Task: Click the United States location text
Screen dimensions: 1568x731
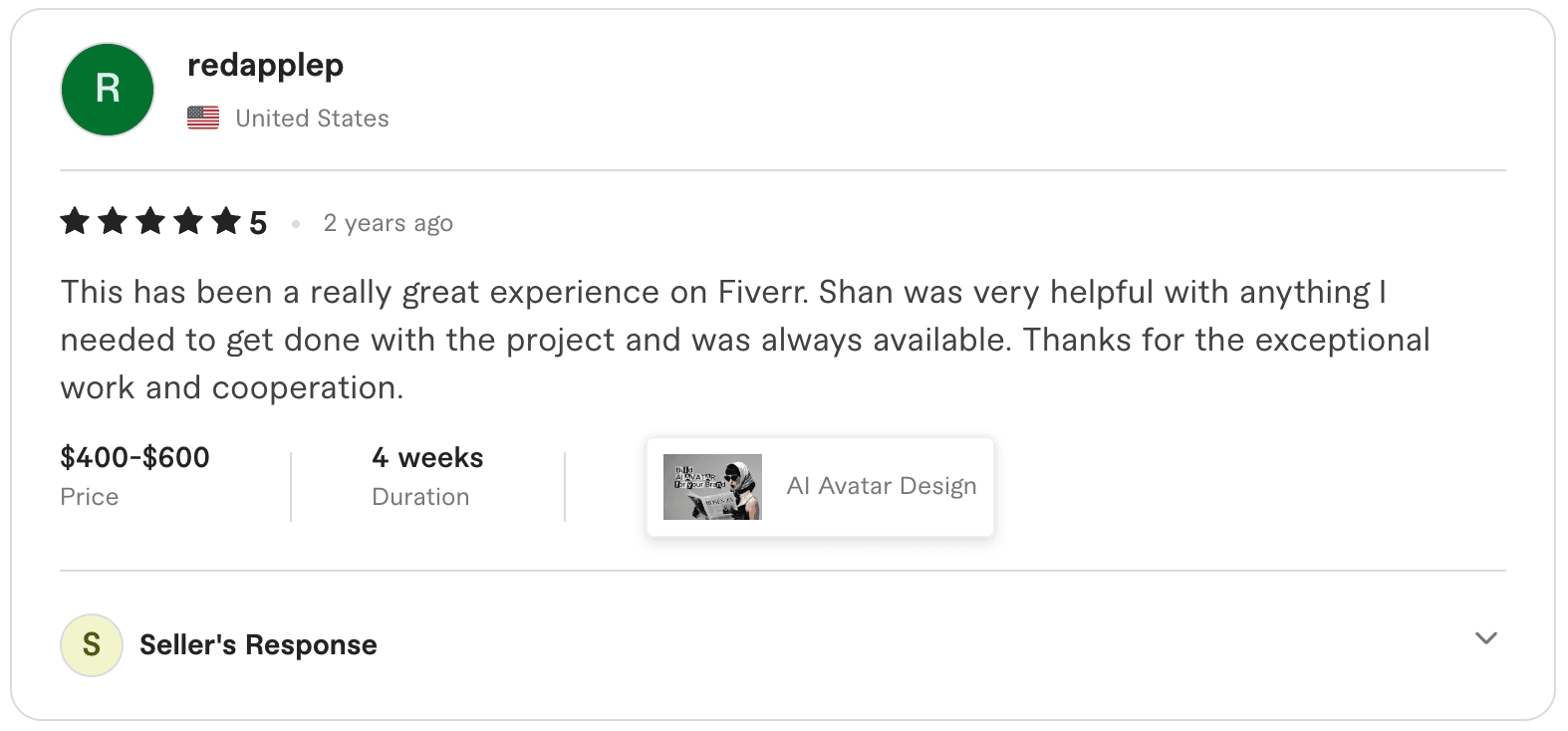Action: [x=312, y=117]
